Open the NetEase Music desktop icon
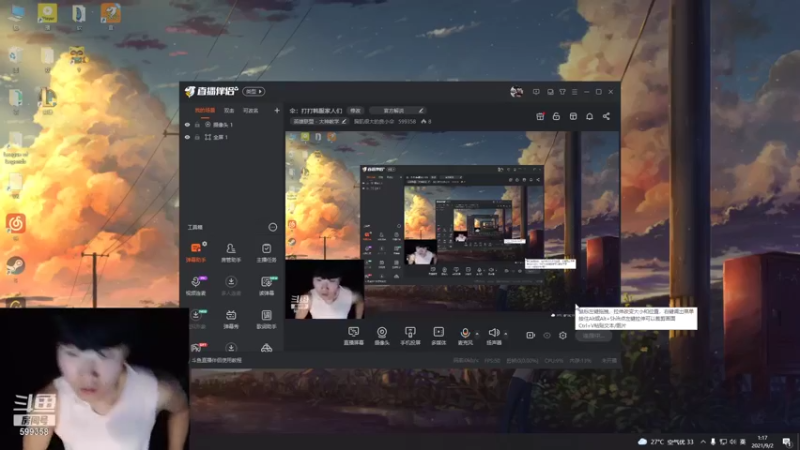 pos(16,223)
